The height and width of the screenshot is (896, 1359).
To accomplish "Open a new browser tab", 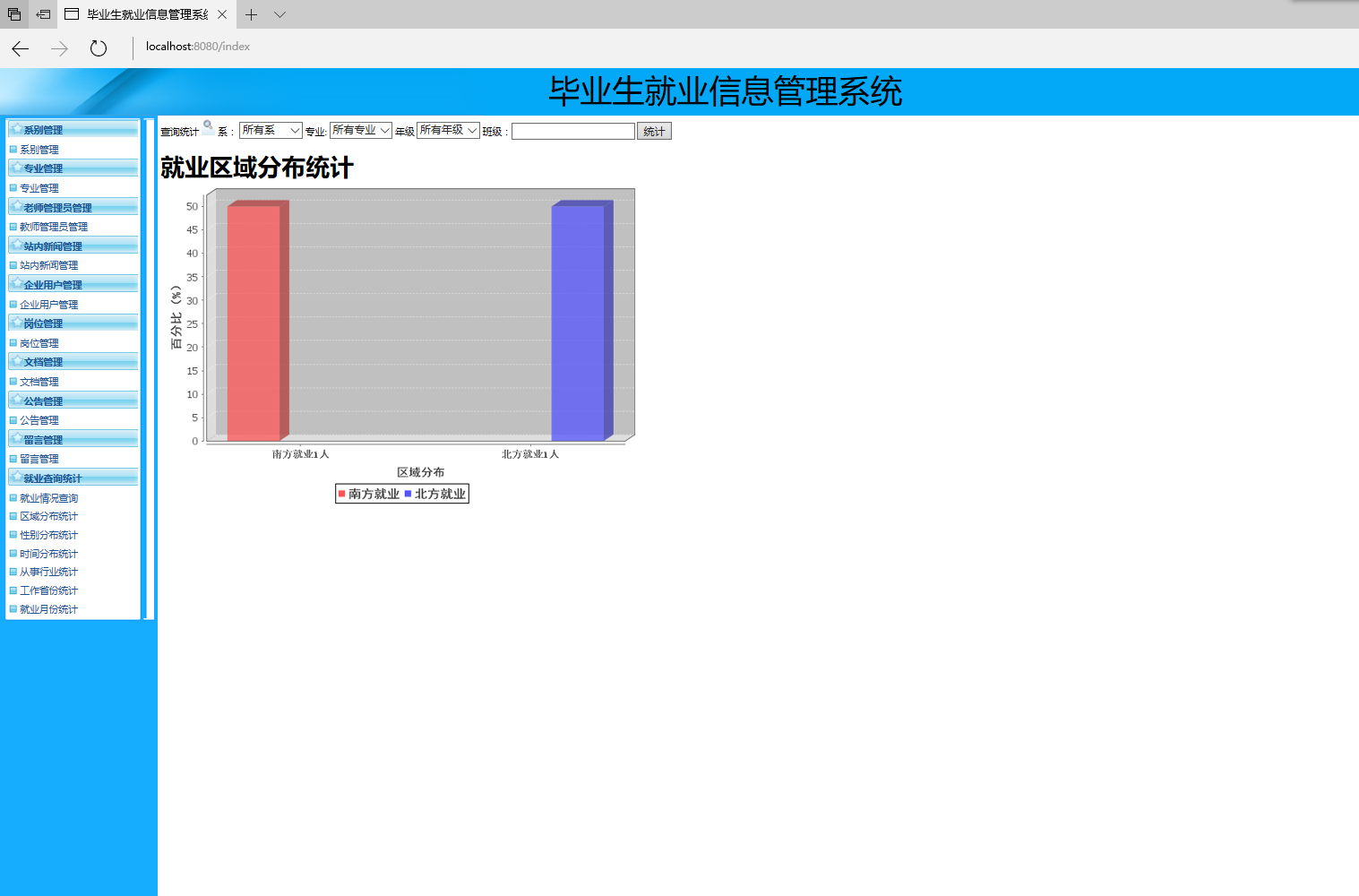I will coord(252,14).
